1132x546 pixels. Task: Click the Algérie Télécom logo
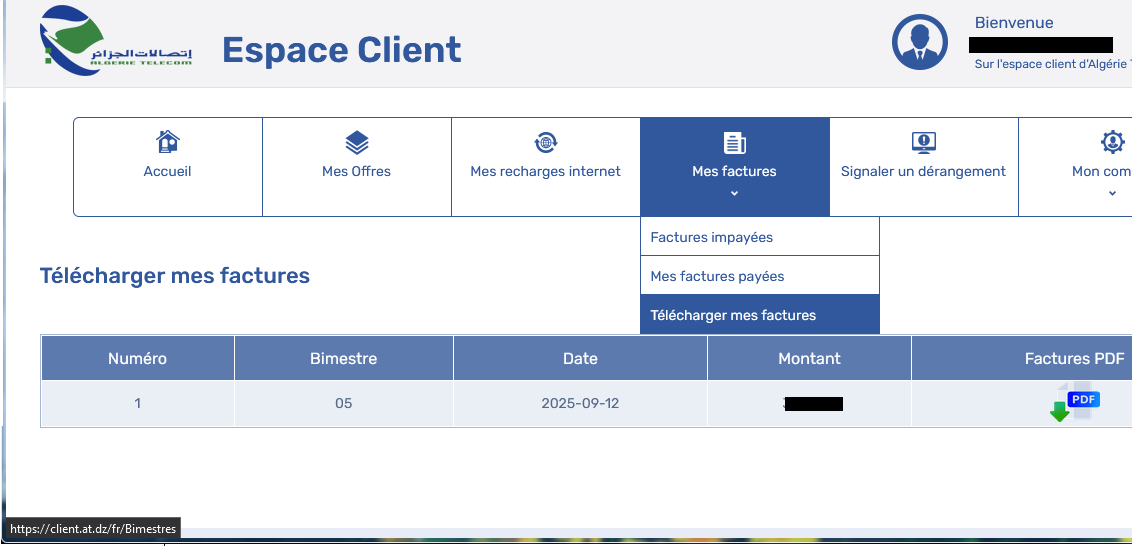(x=116, y=40)
